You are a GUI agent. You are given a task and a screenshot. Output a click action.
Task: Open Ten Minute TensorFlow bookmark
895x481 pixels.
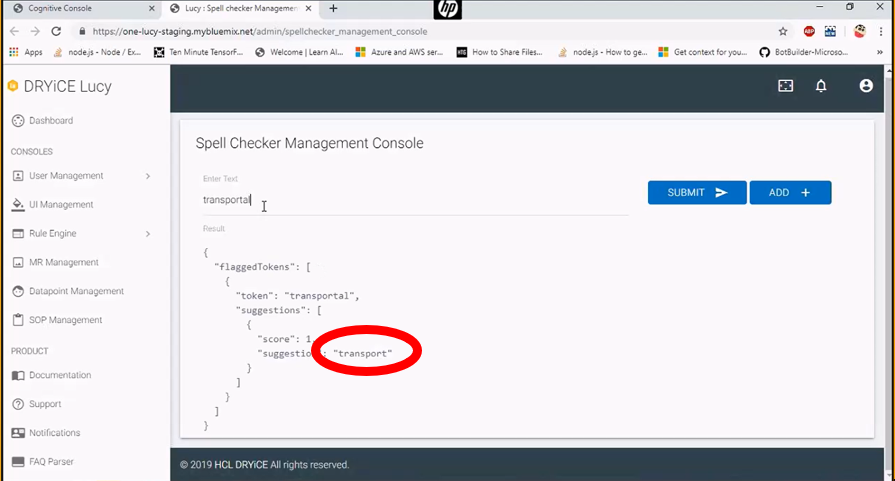coord(199,52)
